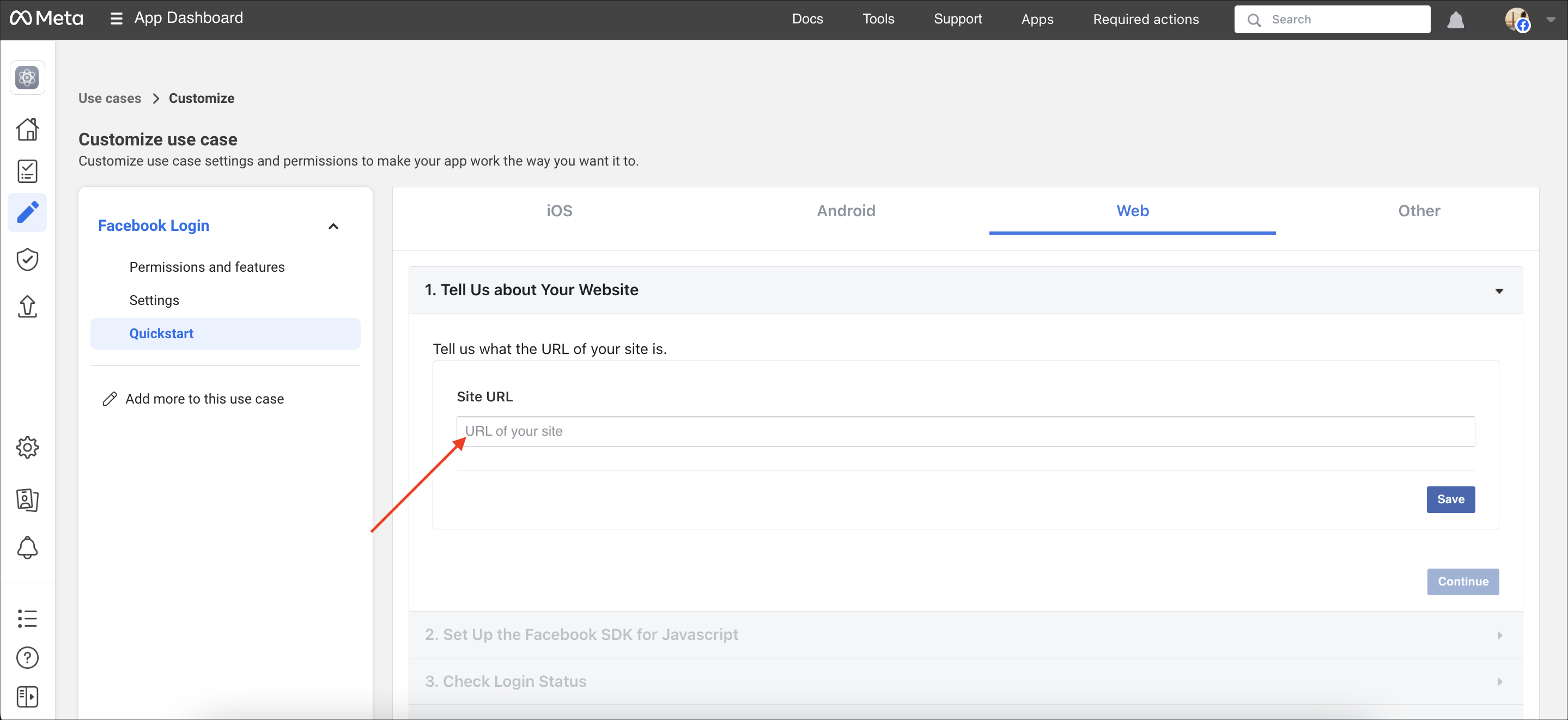Expand the Facebook SDK for Javascript arrow
The image size is (1568, 720).
click(x=1500, y=635)
